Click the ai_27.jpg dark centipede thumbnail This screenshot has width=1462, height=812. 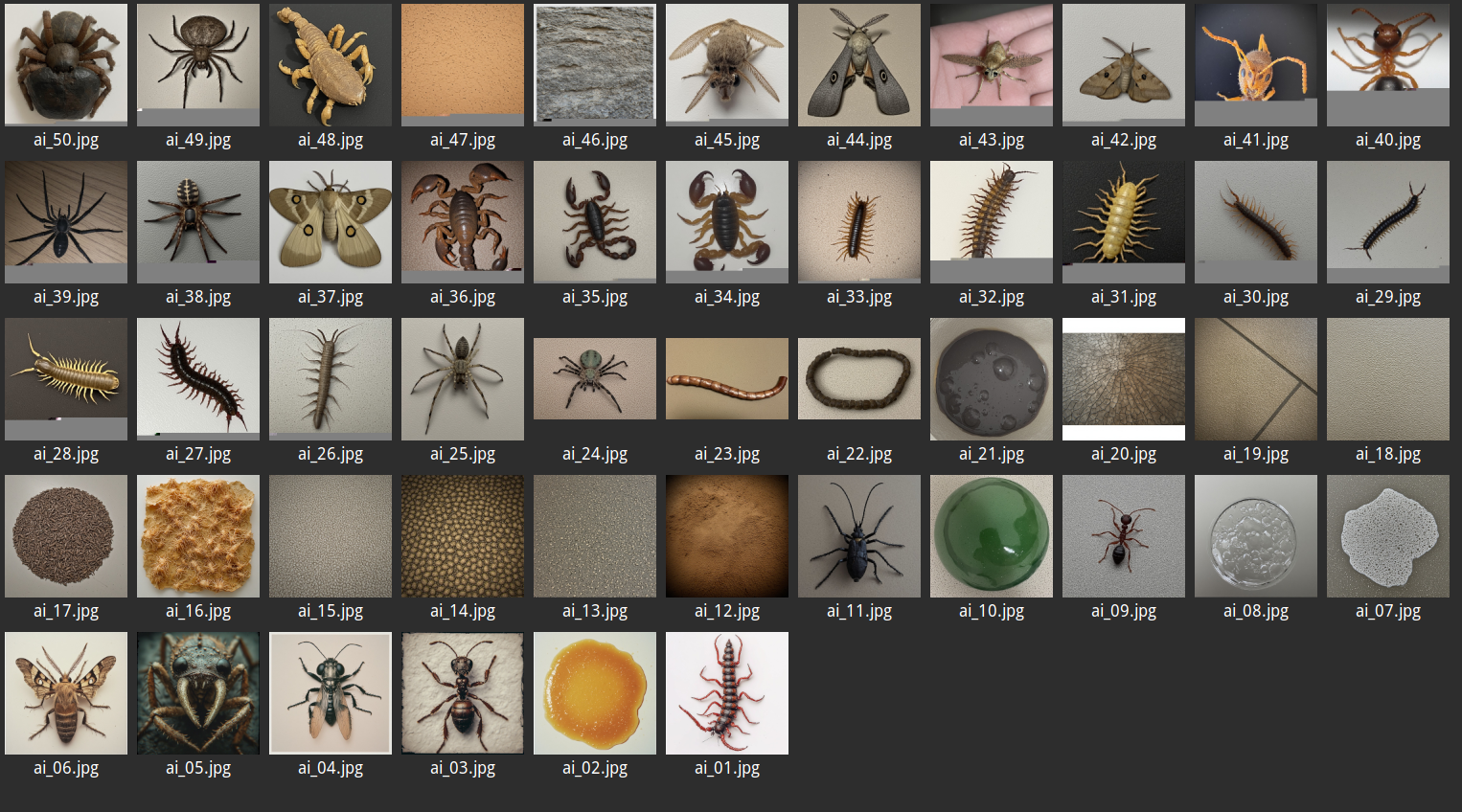(198, 379)
